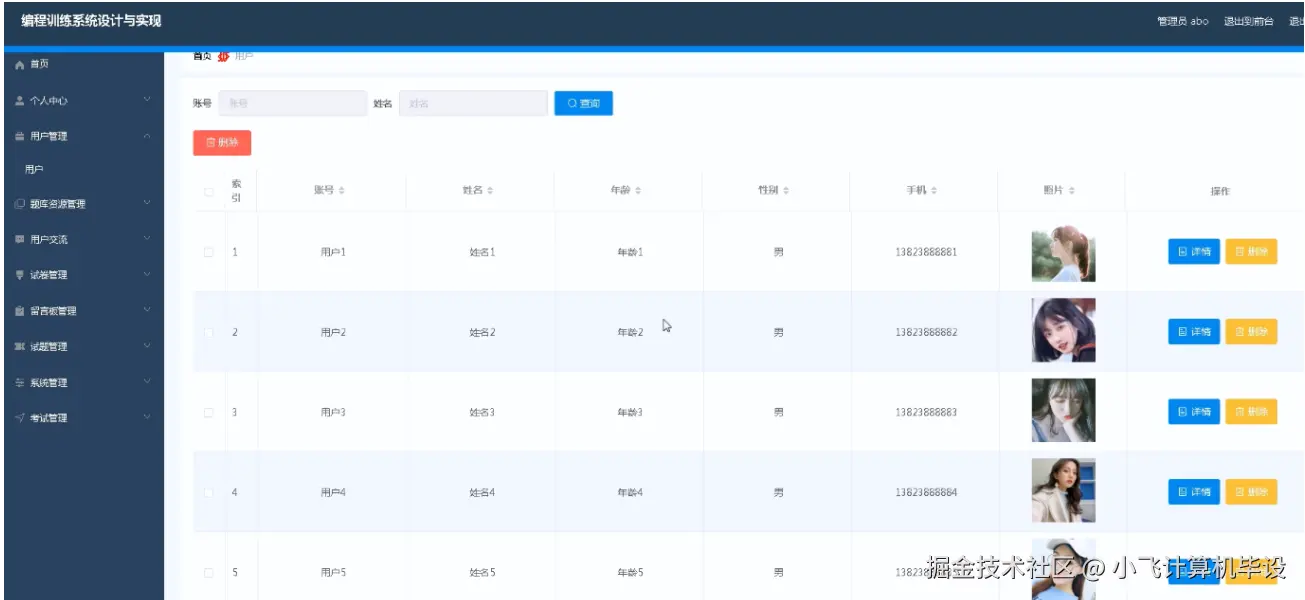Expand the 个人中心 menu chevron

(x=147, y=100)
